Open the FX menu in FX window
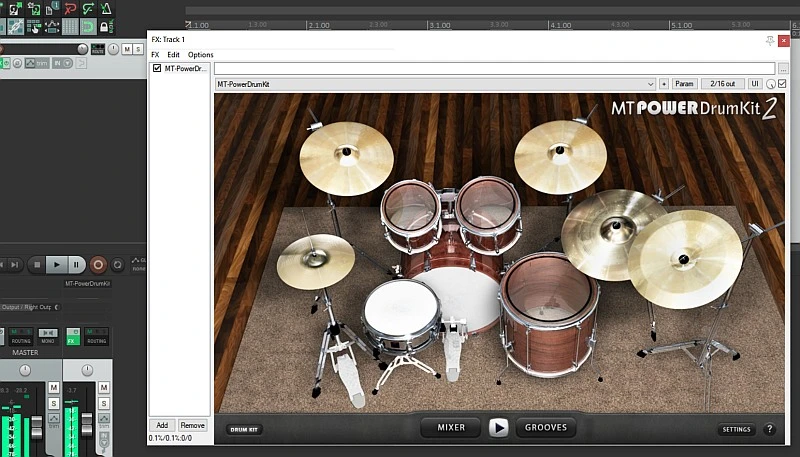The image size is (800, 457). 156,55
